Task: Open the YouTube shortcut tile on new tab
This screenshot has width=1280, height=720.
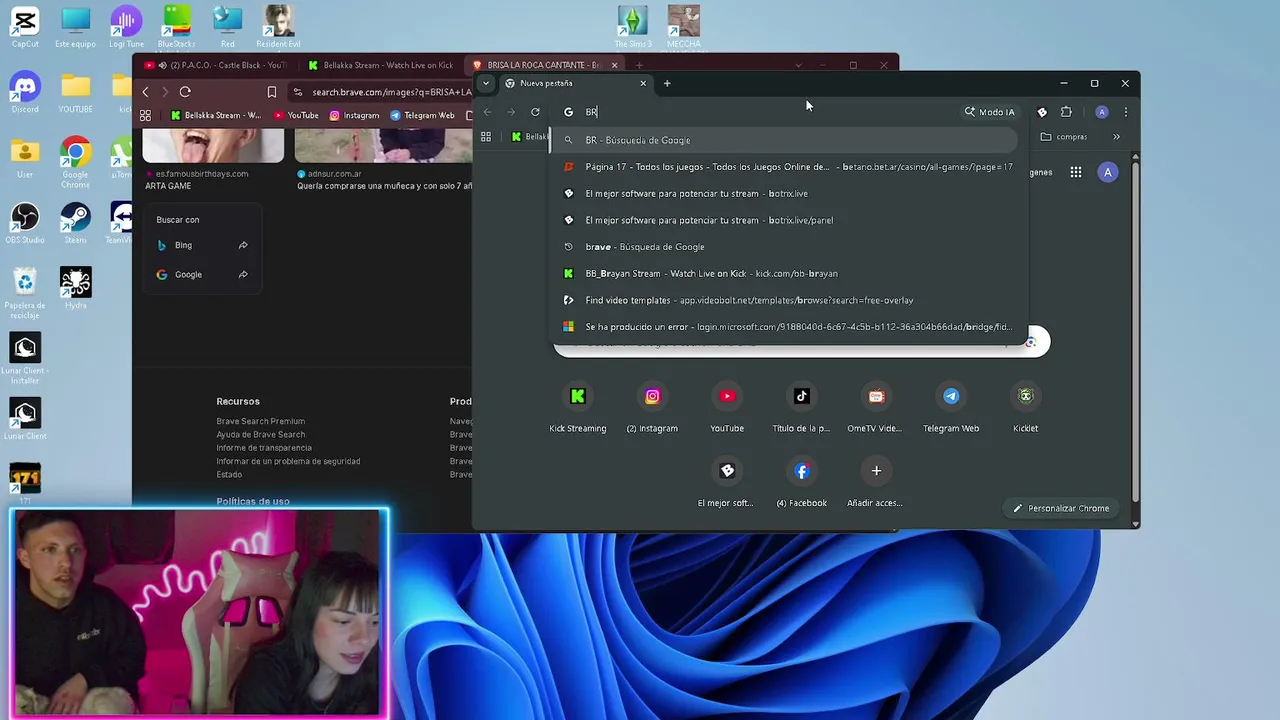Action: pos(727,408)
